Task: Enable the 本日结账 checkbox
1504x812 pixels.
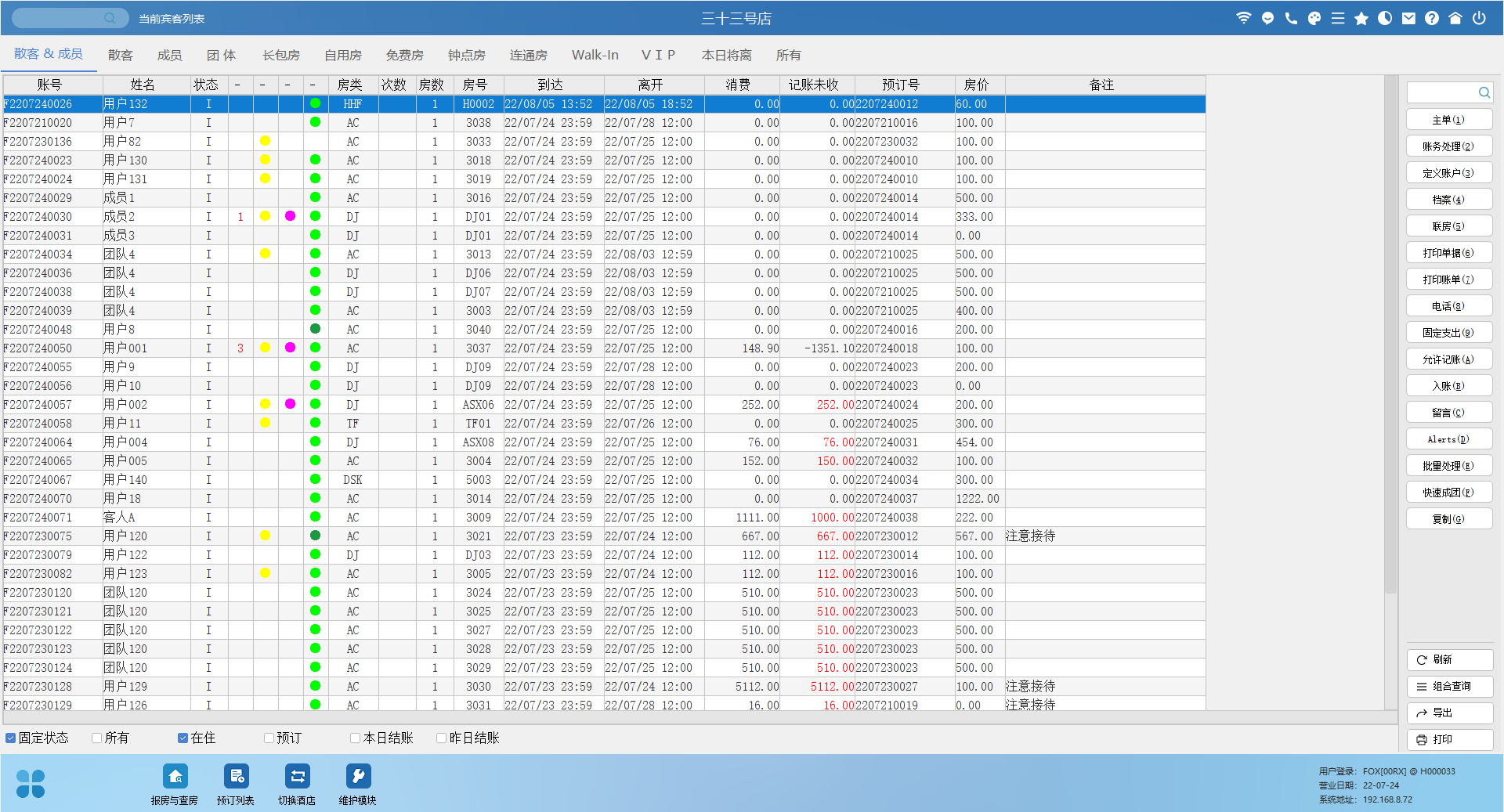Action: [x=355, y=738]
